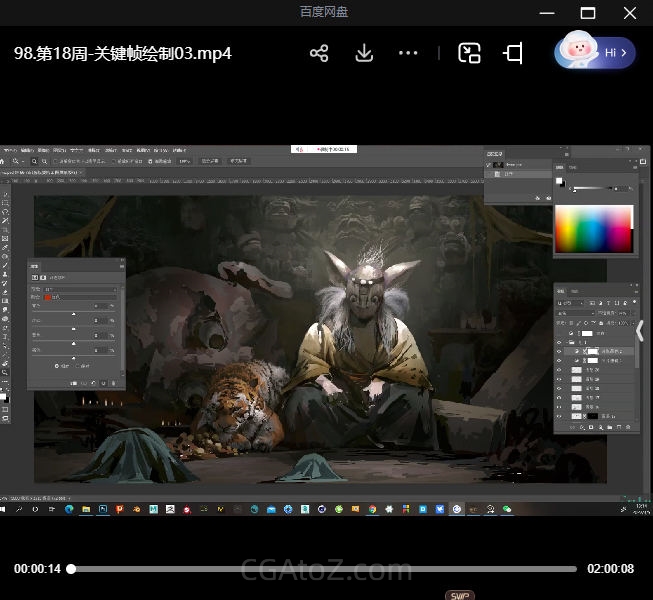Hide the layer group using its eye icon
The image size is (653, 600).
click(x=559, y=341)
